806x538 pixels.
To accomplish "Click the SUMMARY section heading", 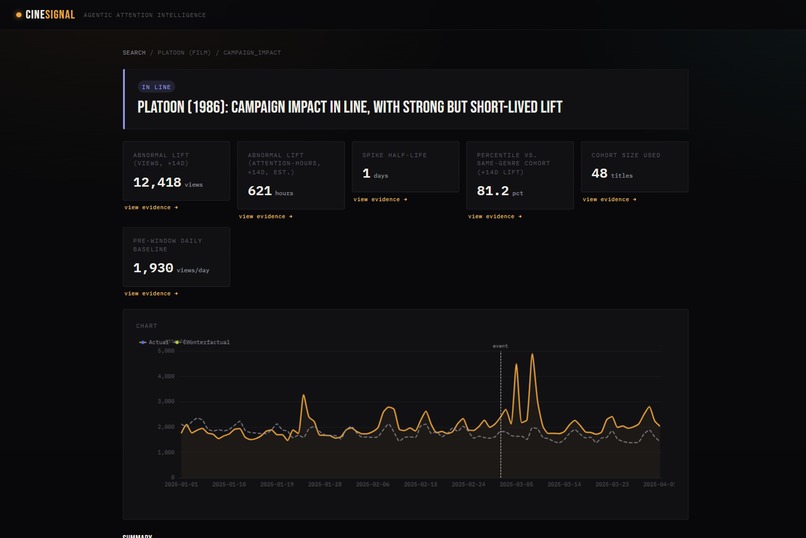I will 137,536.
